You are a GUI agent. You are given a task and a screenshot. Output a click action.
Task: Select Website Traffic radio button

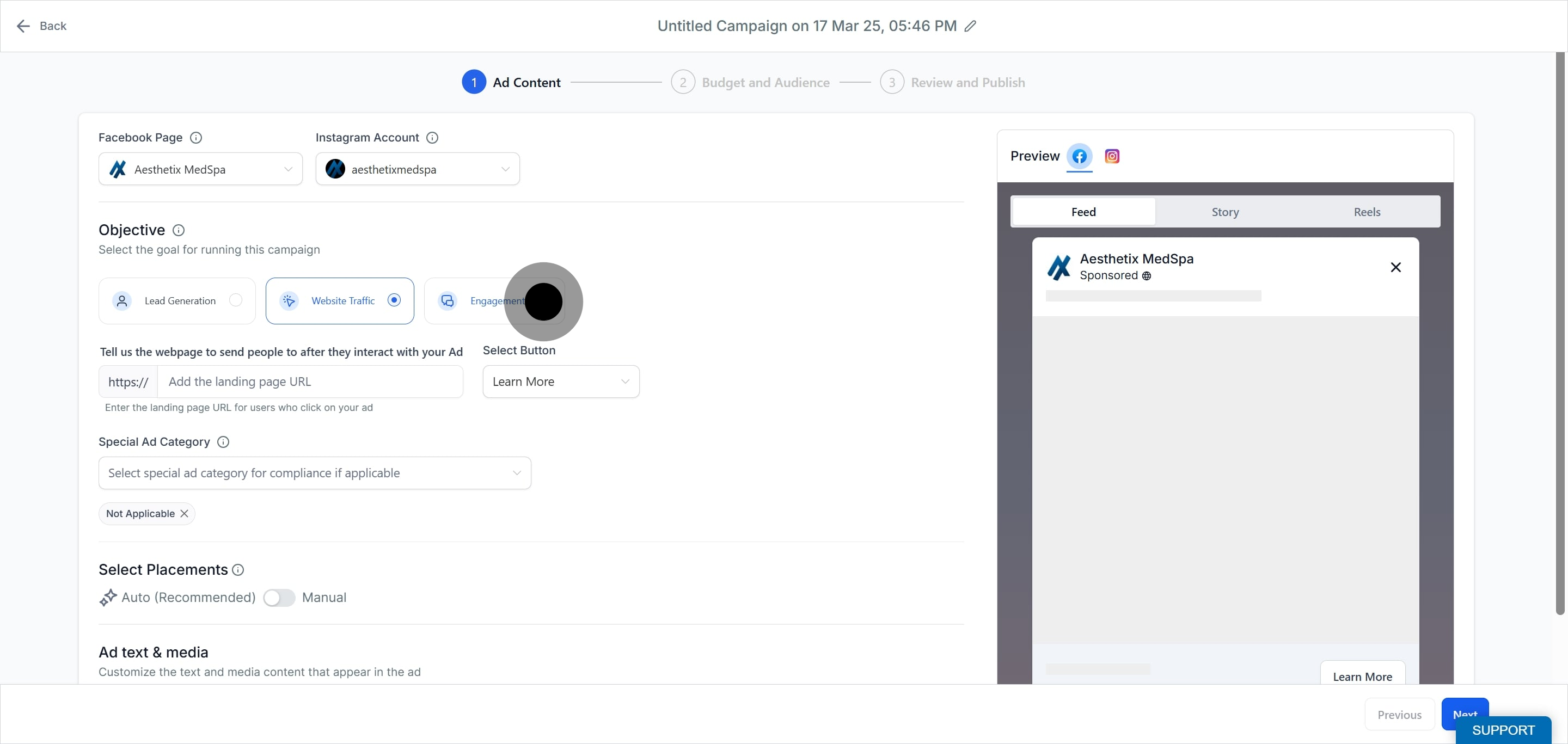[x=394, y=300]
